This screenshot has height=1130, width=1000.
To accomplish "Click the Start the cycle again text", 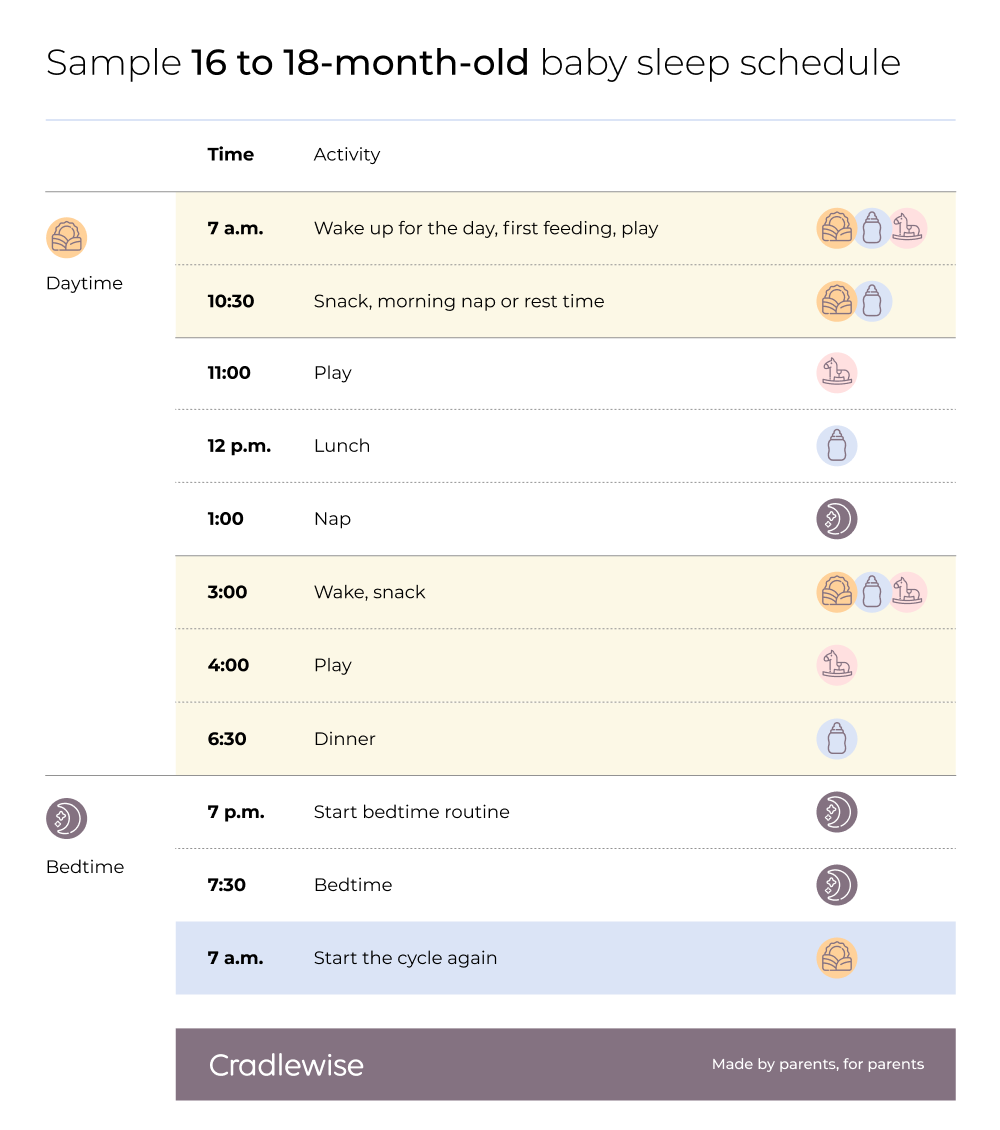I will pyautogui.click(x=405, y=958).
